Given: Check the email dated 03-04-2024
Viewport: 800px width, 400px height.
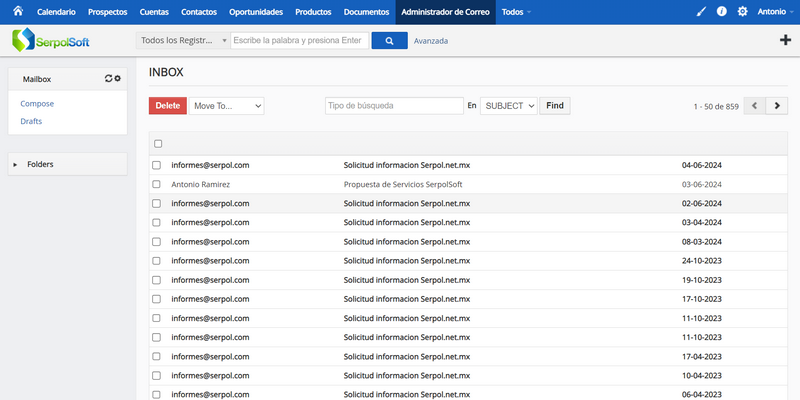Looking at the screenshot, I should (157, 222).
